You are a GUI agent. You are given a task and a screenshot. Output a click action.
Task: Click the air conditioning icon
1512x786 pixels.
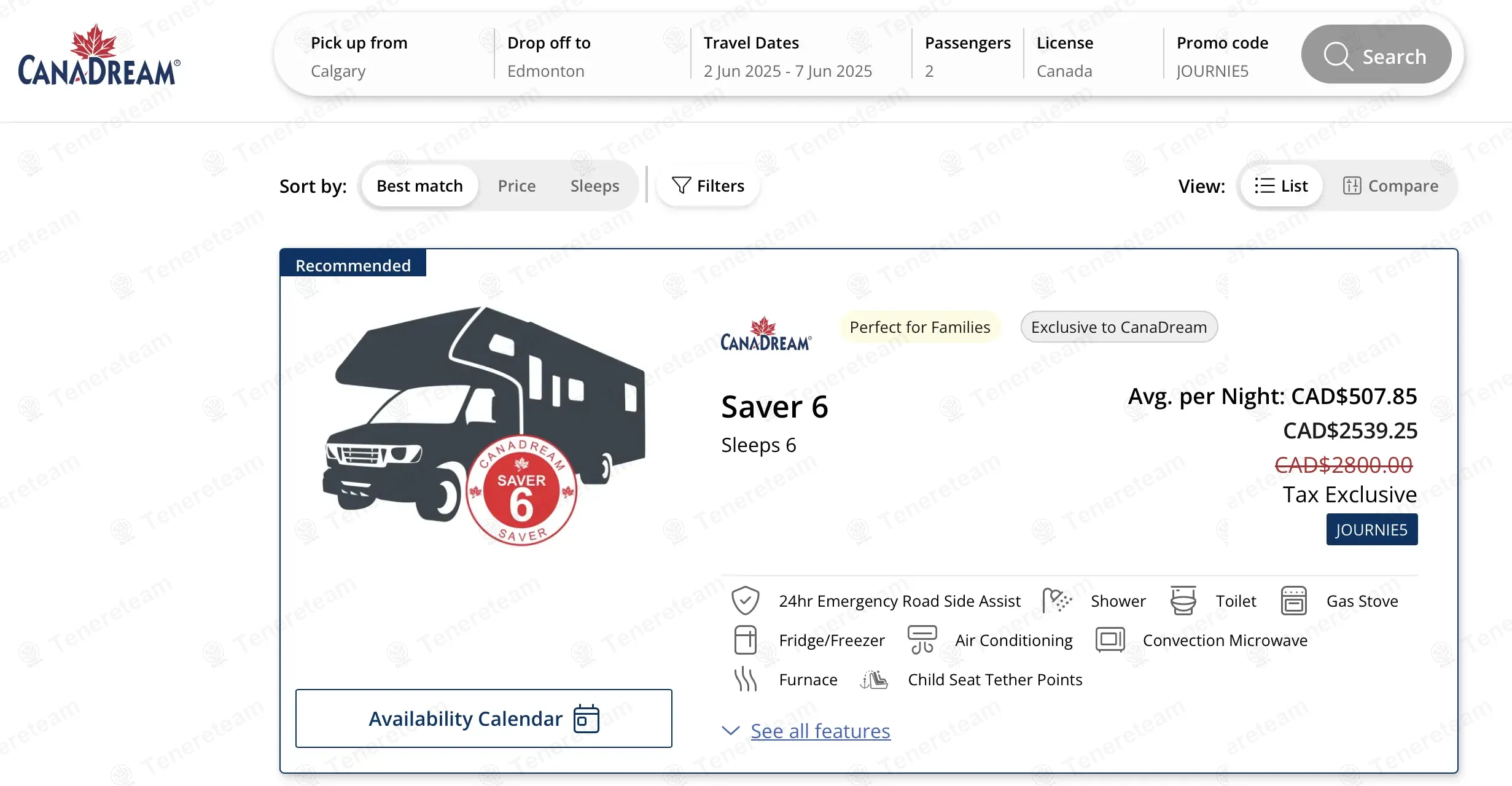(922, 640)
